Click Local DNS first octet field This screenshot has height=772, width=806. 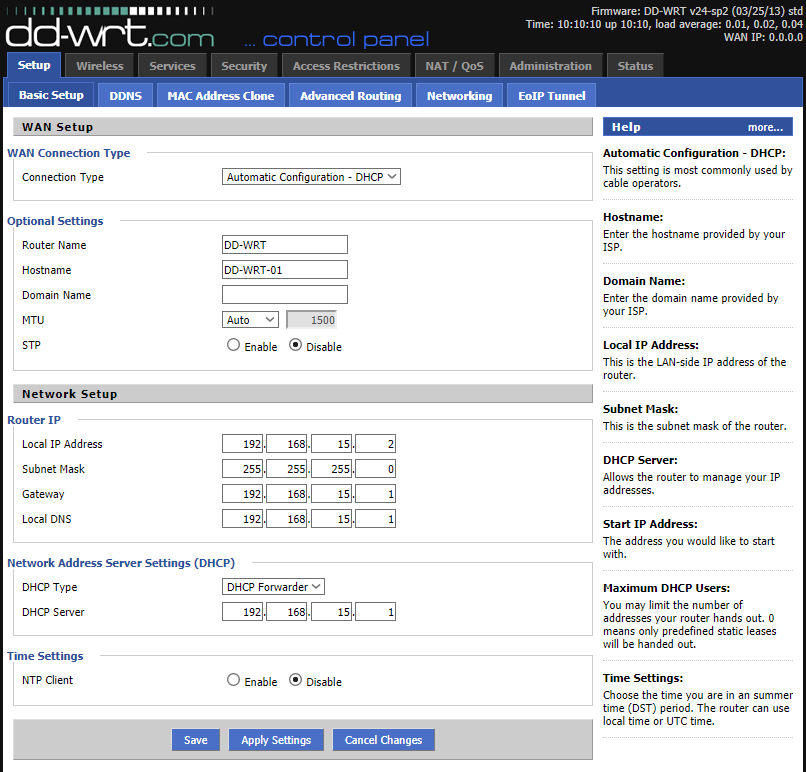pyautogui.click(x=243, y=519)
